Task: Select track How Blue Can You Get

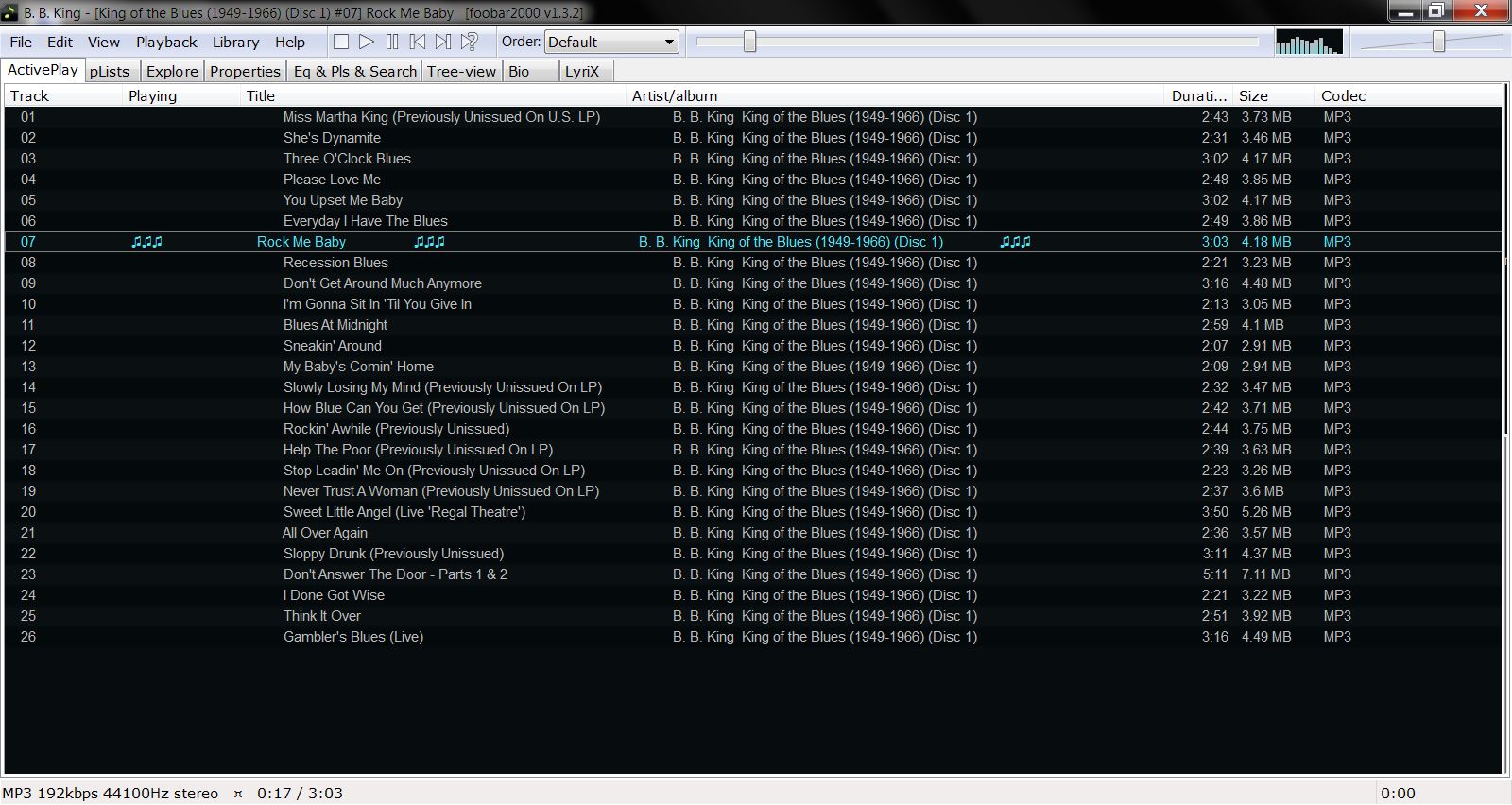Action: click(x=752, y=408)
